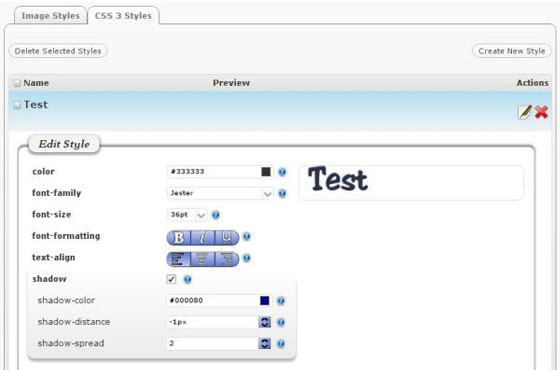560x370 pixels.
Task: Click the Edit Style legend label
Action: click(x=64, y=144)
